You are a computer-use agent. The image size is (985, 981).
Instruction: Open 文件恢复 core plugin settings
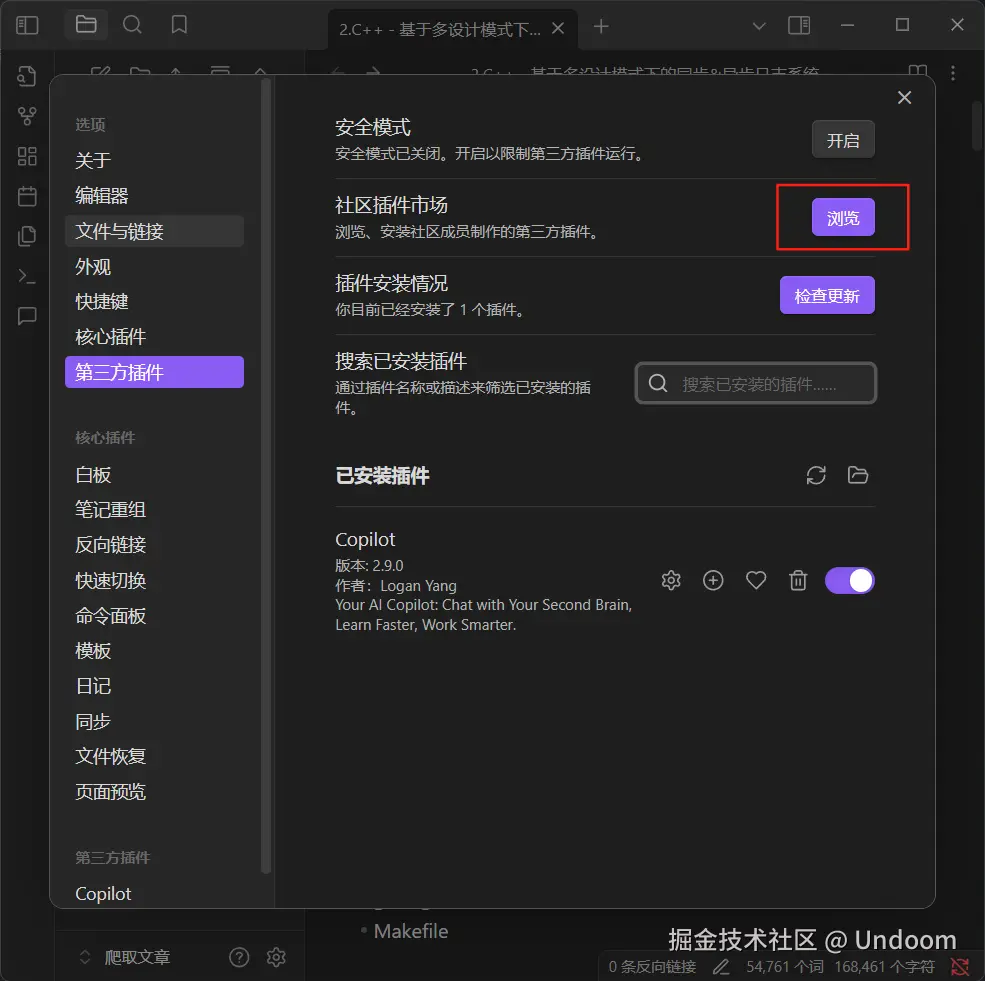point(155,756)
